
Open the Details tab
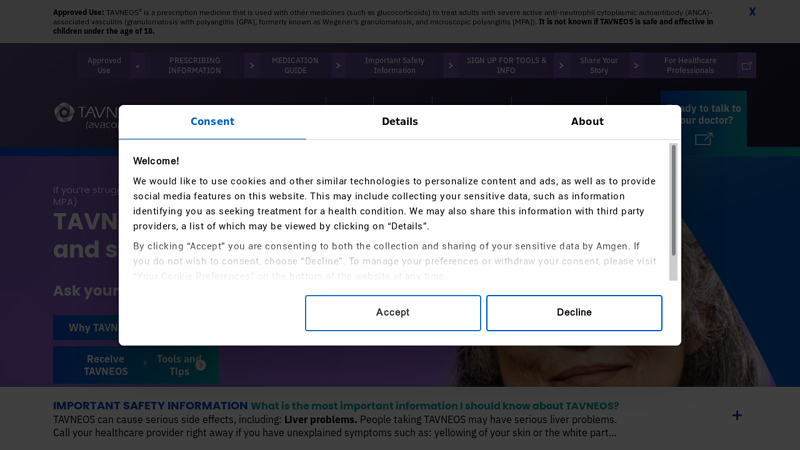399,122
